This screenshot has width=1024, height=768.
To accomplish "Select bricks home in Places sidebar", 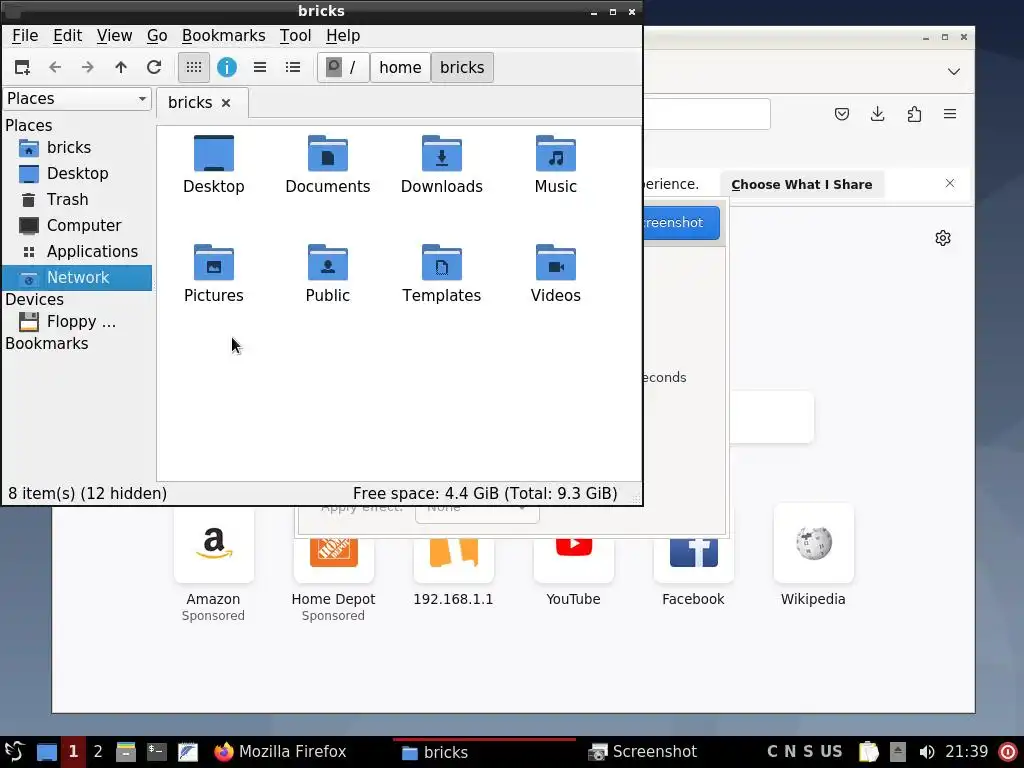I will [77, 148].
